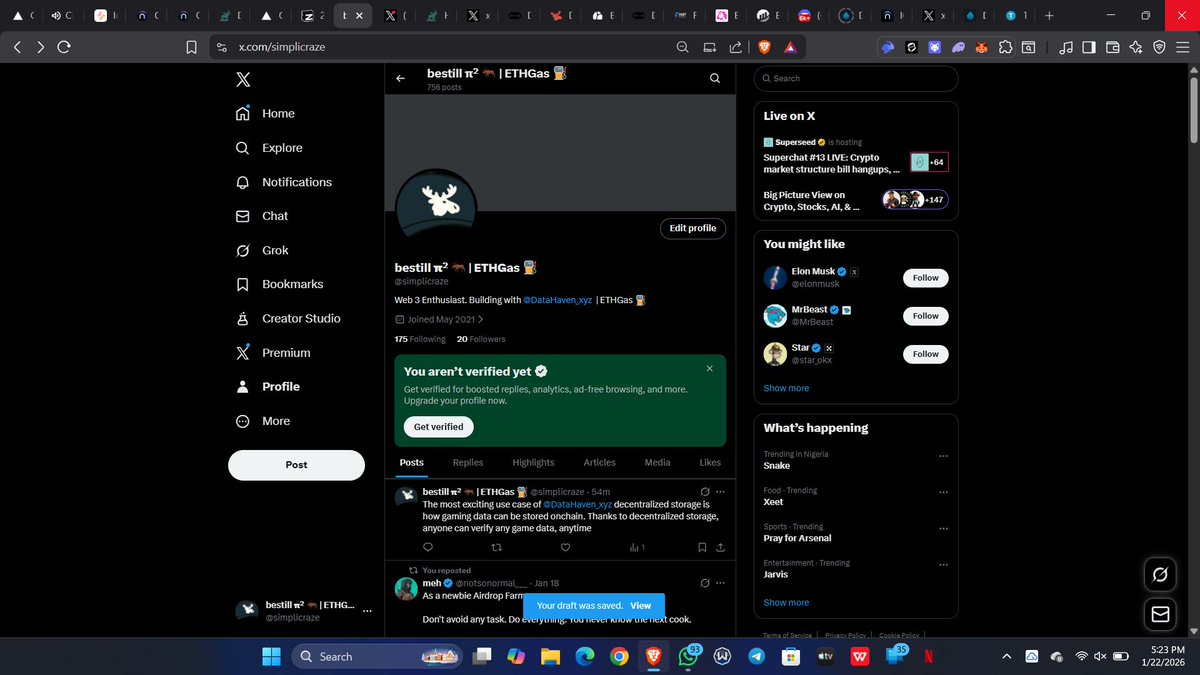The image size is (1200, 675).
Task: Click Grok icon on the DataHaven post
Action: click(x=705, y=492)
